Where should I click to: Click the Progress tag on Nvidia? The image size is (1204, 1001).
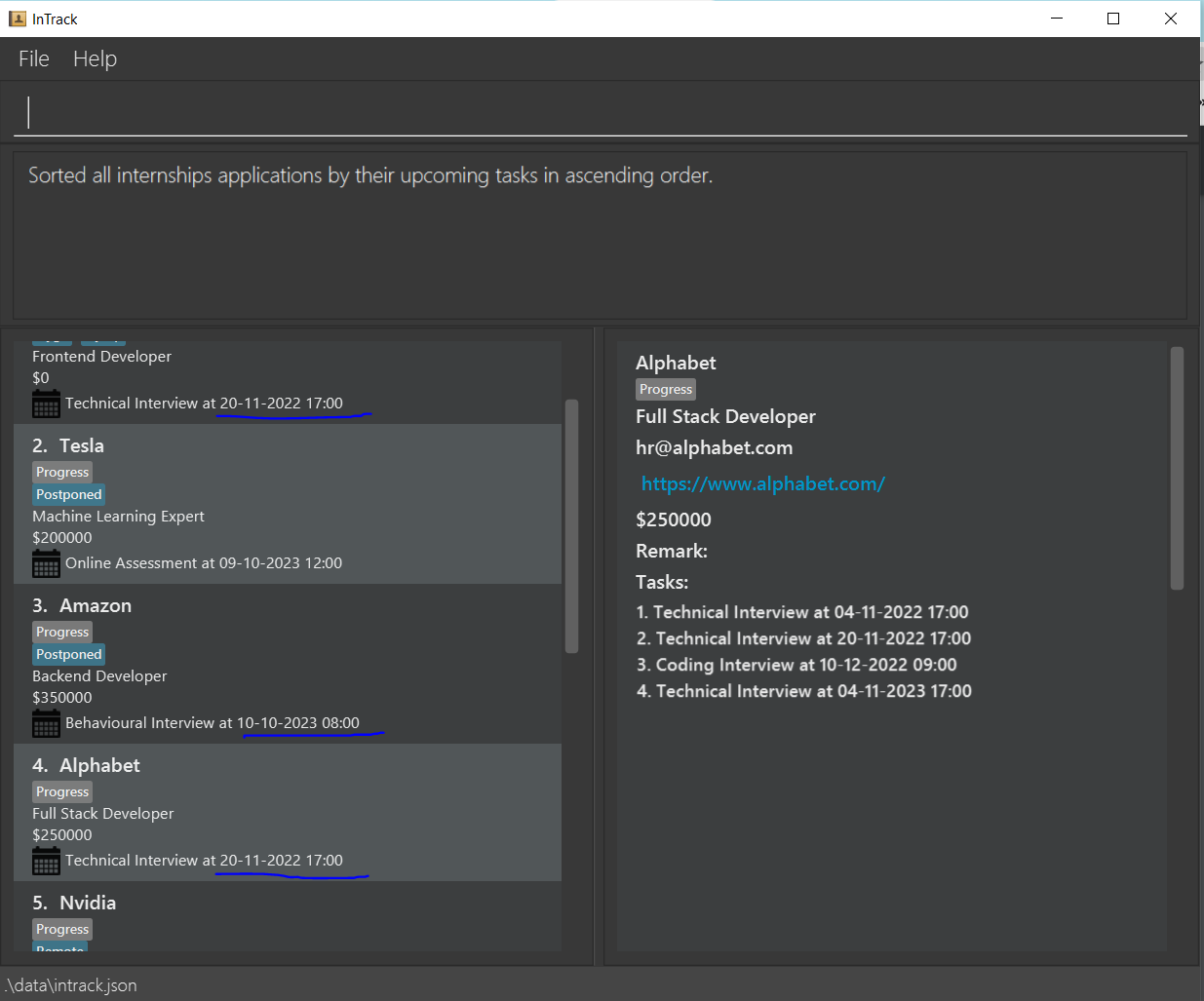tap(62, 929)
